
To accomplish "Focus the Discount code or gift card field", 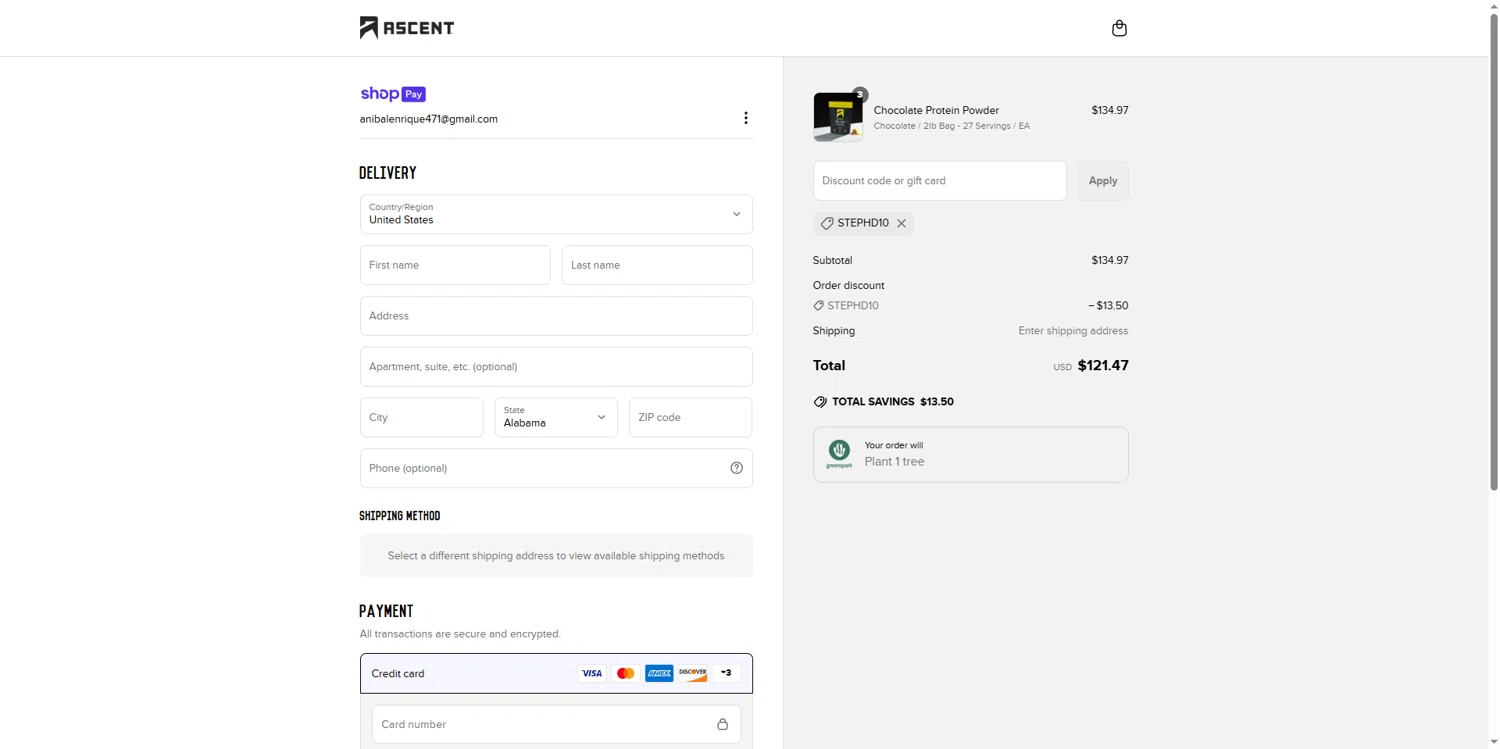I will pyautogui.click(x=940, y=181).
